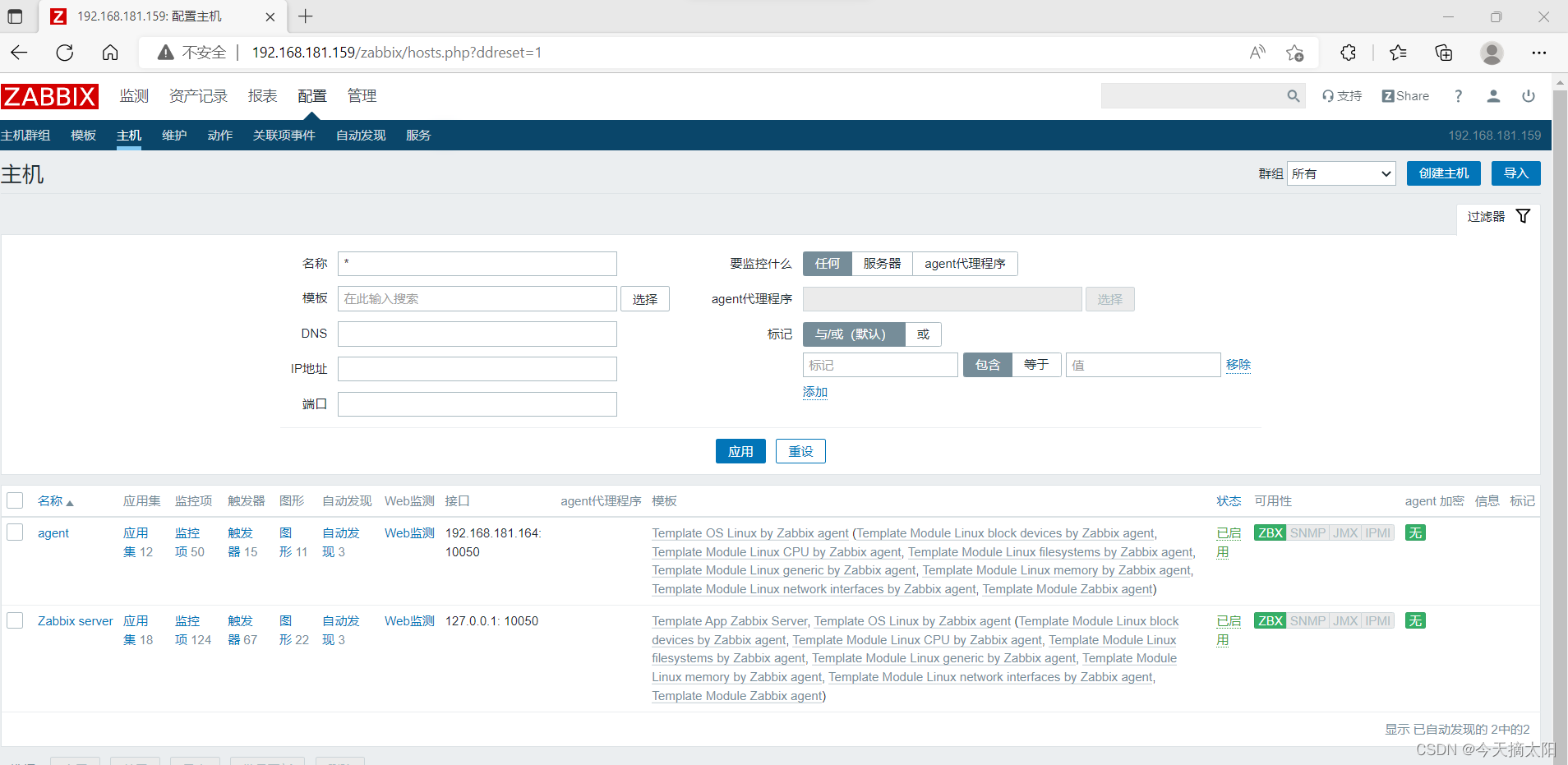
Task: Click the not secure warning icon
Action: point(165,53)
